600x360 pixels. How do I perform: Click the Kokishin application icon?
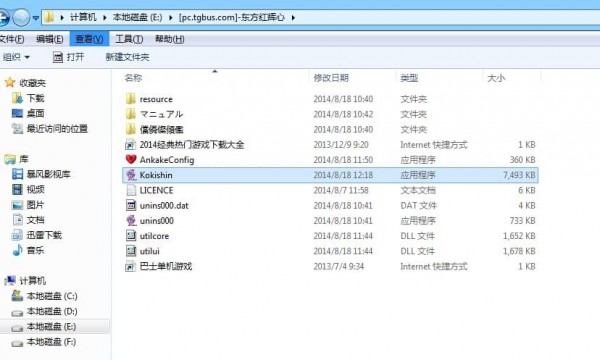pyautogui.click(x=130, y=175)
